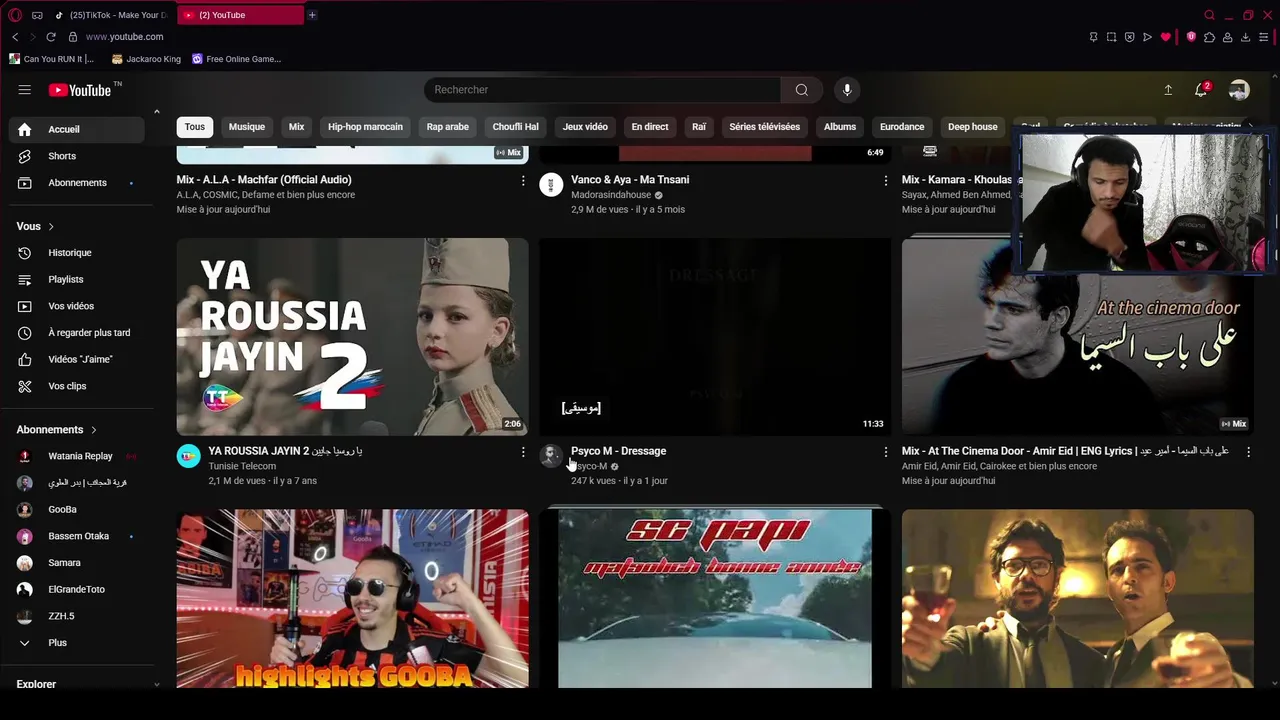Open the ElGrandeToto subscription
This screenshot has width=1280, height=720.
tap(76, 589)
